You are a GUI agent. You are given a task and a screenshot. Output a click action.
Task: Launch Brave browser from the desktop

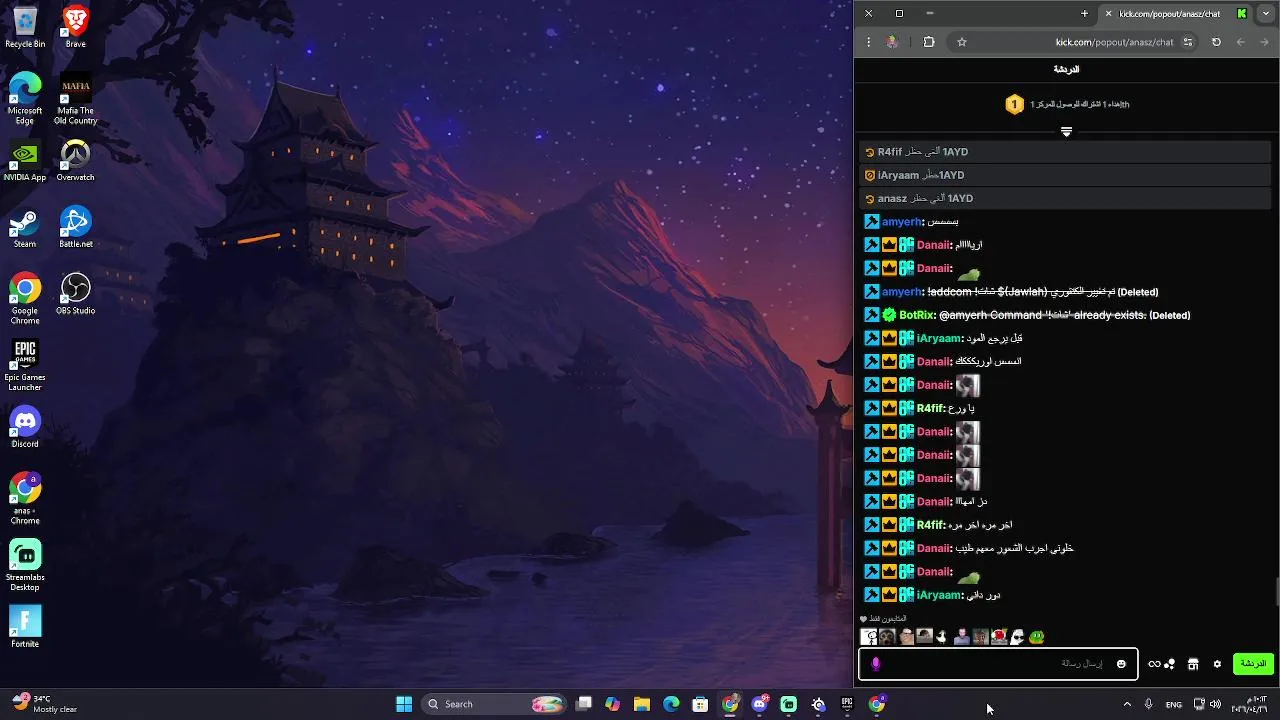click(x=75, y=27)
